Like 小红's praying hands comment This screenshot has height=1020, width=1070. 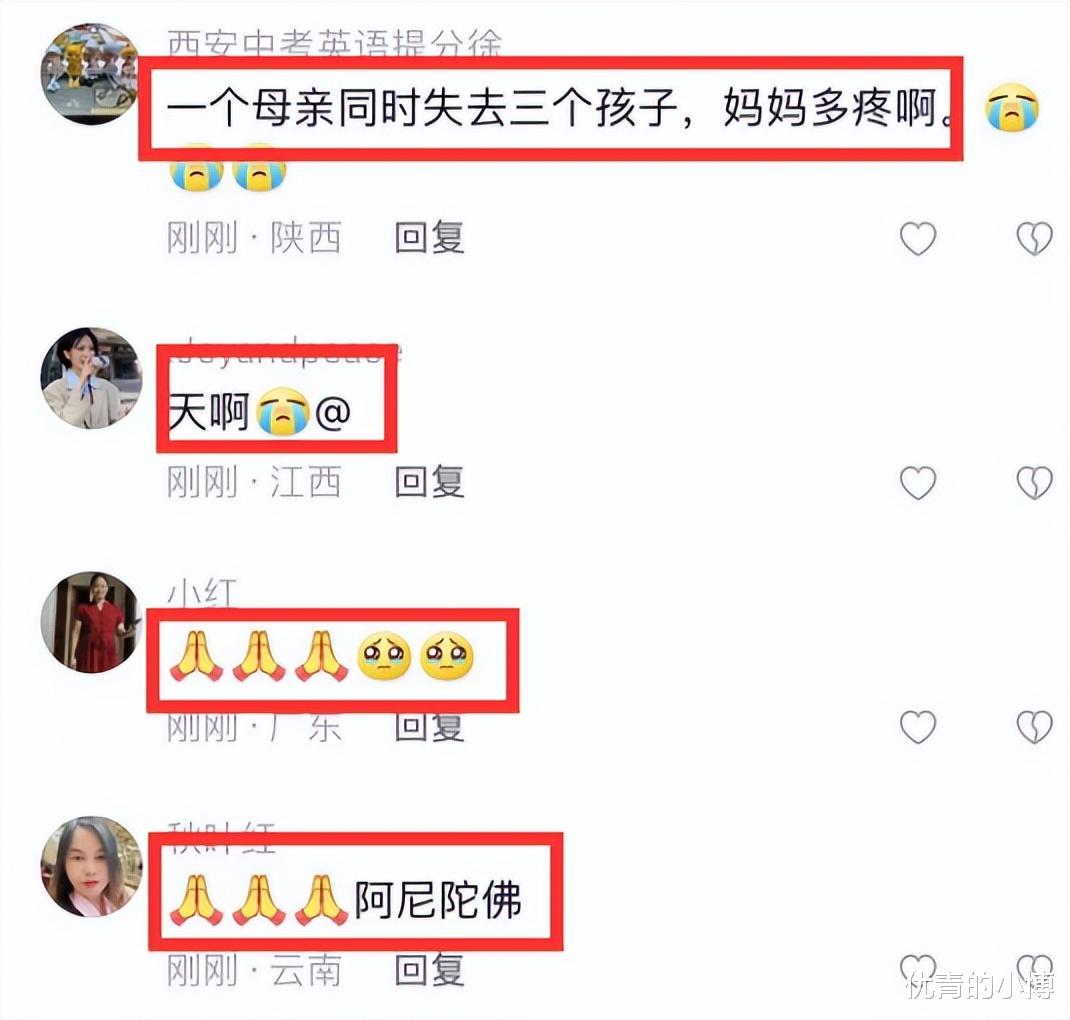coord(918,727)
